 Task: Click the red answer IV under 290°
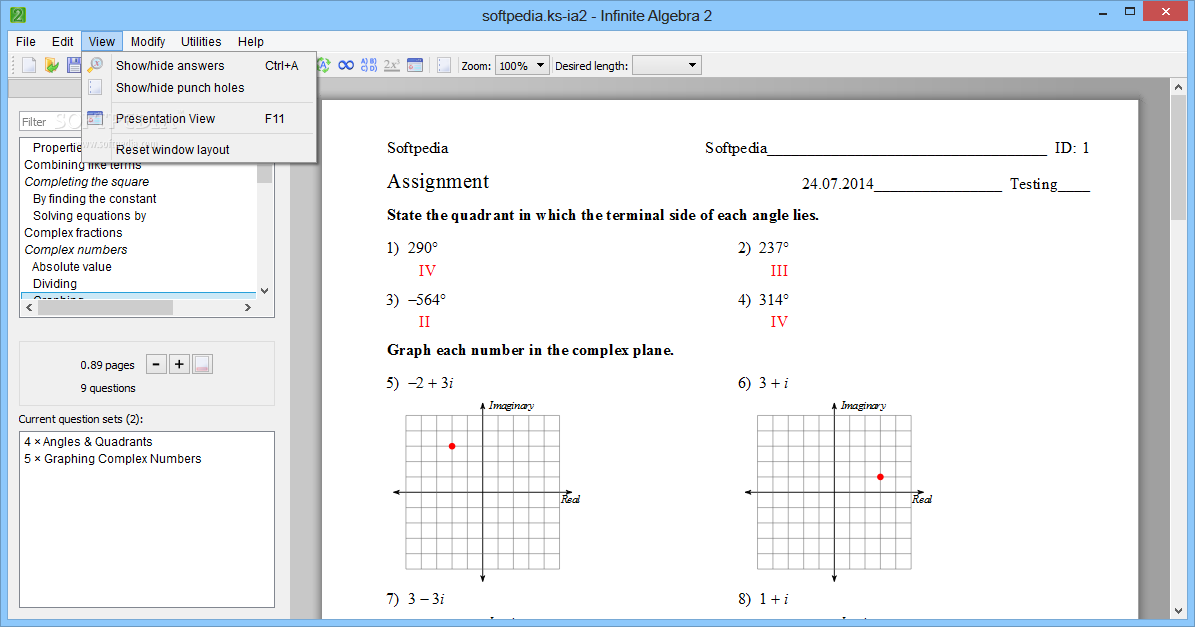click(427, 270)
